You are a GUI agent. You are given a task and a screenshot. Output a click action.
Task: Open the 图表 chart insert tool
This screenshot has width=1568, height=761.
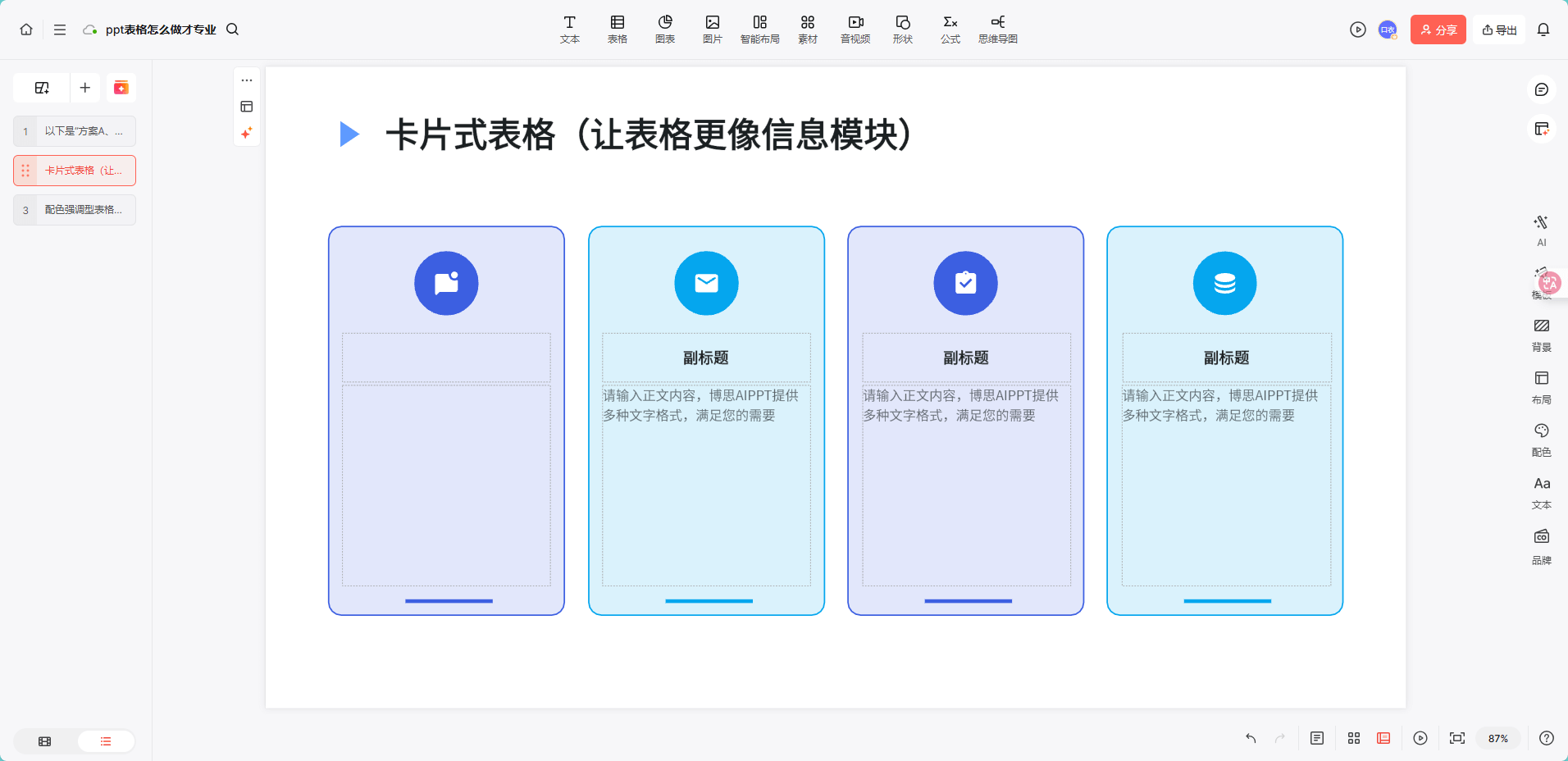tap(664, 29)
